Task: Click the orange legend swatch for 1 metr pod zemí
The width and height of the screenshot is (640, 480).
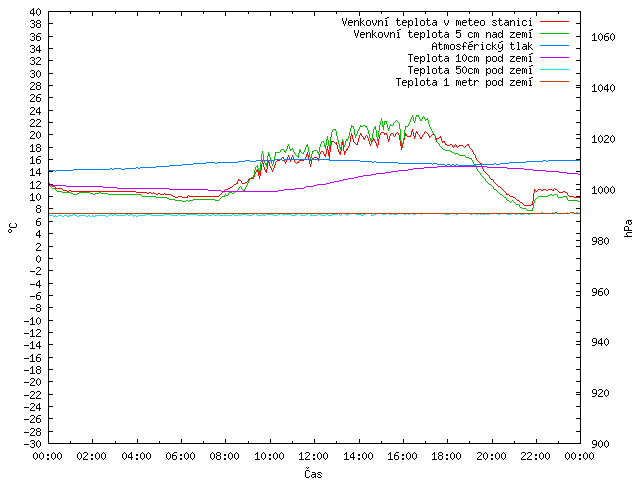Action: pos(554,82)
